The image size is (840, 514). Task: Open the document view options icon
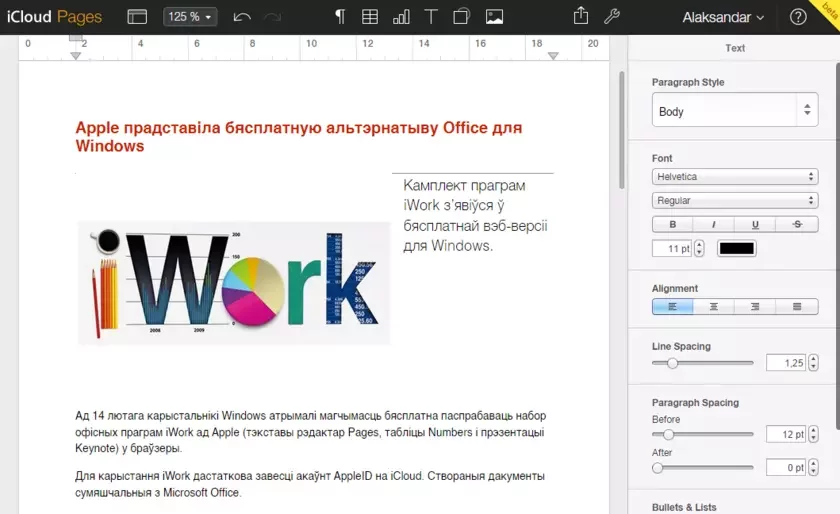point(137,17)
